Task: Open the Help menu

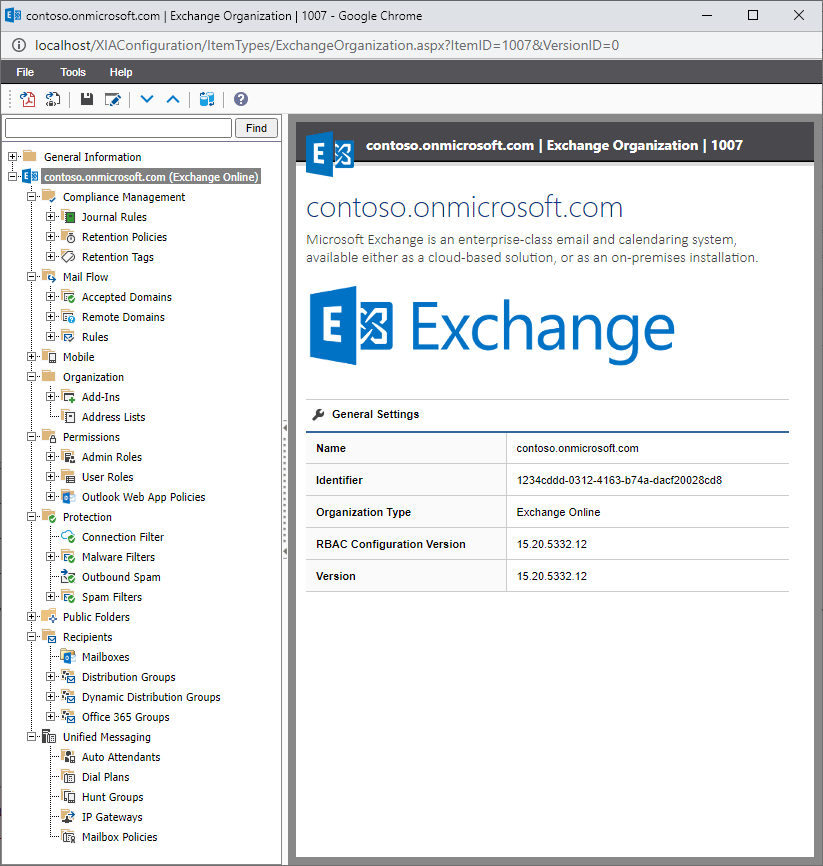Action: 120,72
